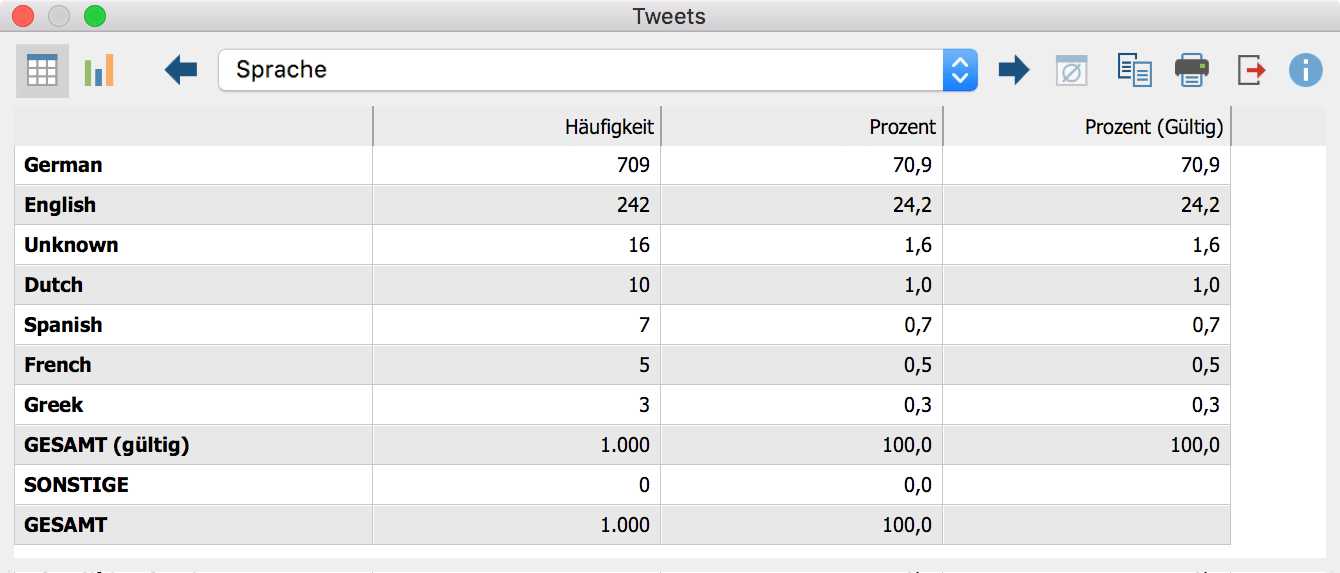Select the SONSTIGE row
Viewport: 1340px width, 573px height.
(x=622, y=485)
